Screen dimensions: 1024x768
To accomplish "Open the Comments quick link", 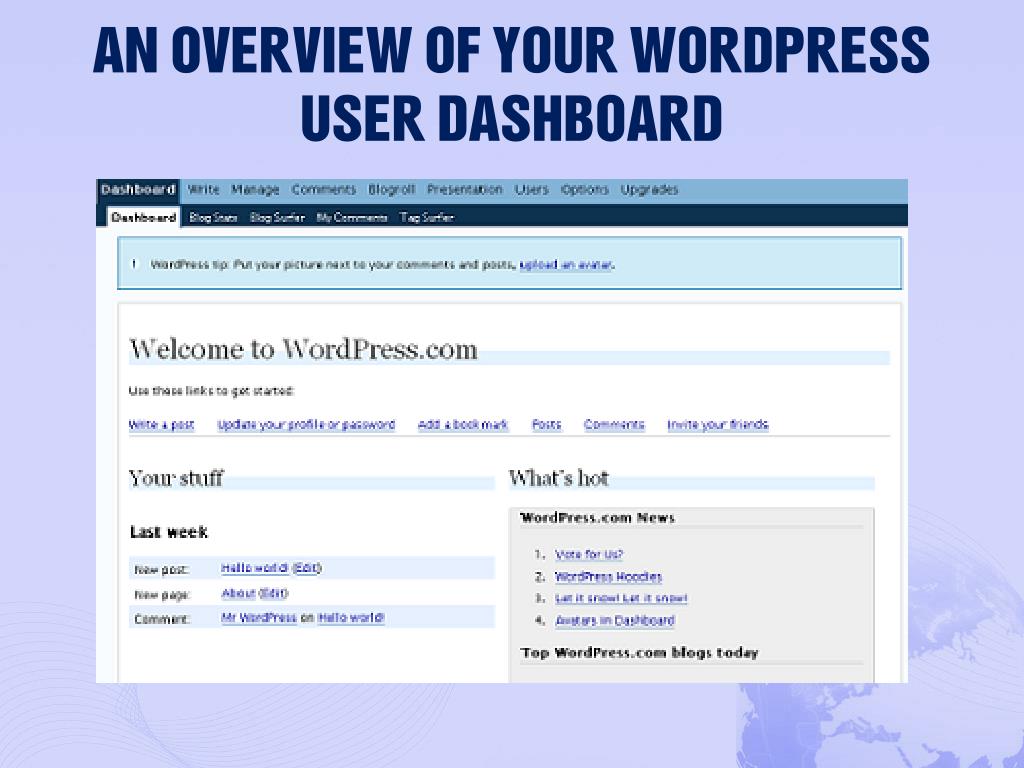I will 614,424.
